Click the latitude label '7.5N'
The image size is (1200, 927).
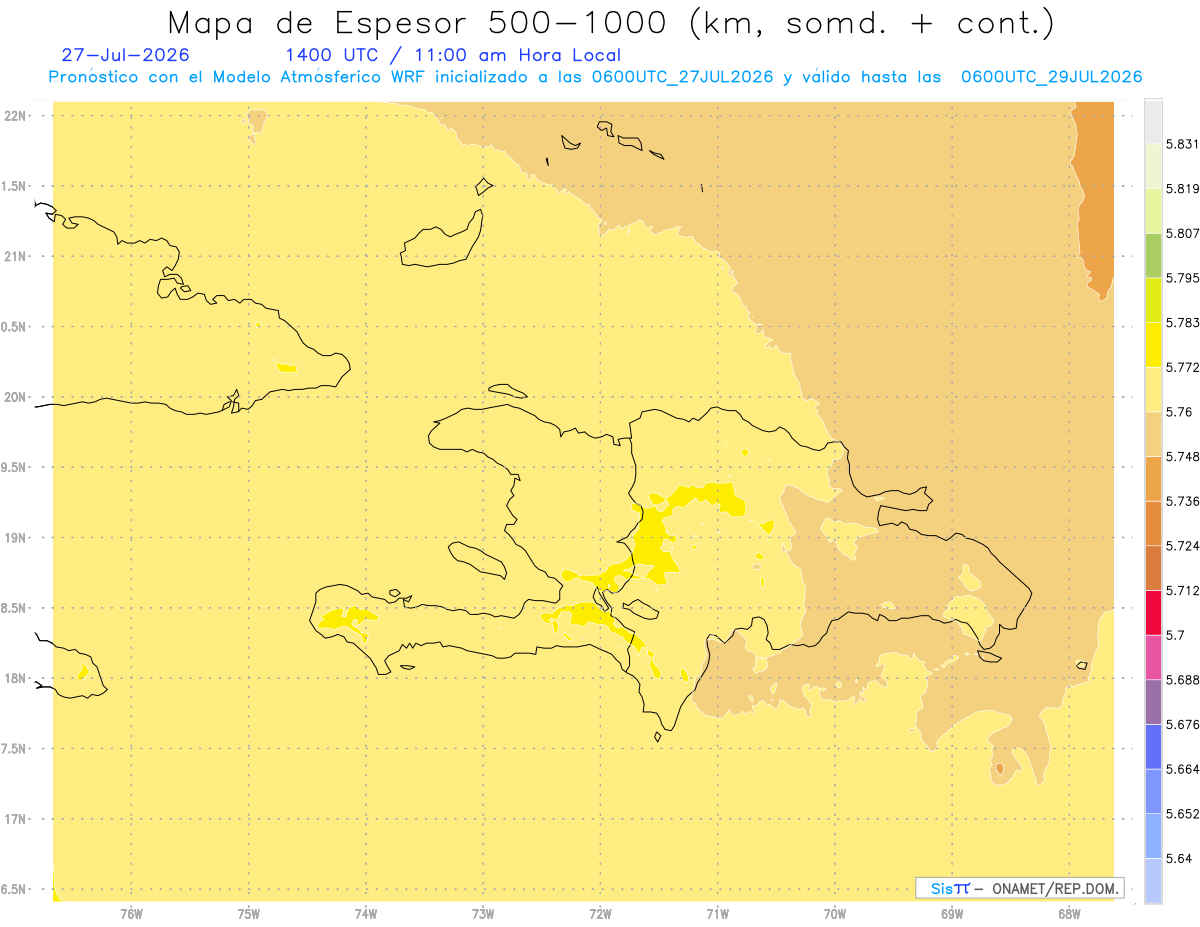tap(14, 749)
